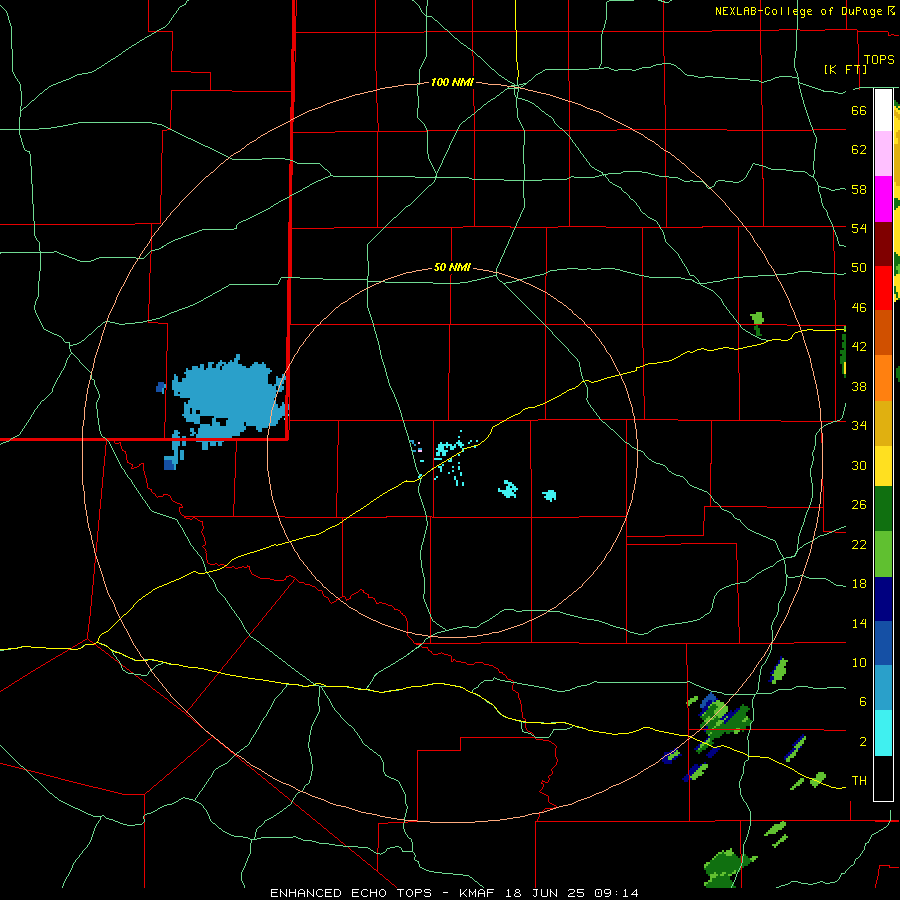Select the 50 NMI range ring label
The width and height of the screenshot is (900, 900).
tap(452, 267)
